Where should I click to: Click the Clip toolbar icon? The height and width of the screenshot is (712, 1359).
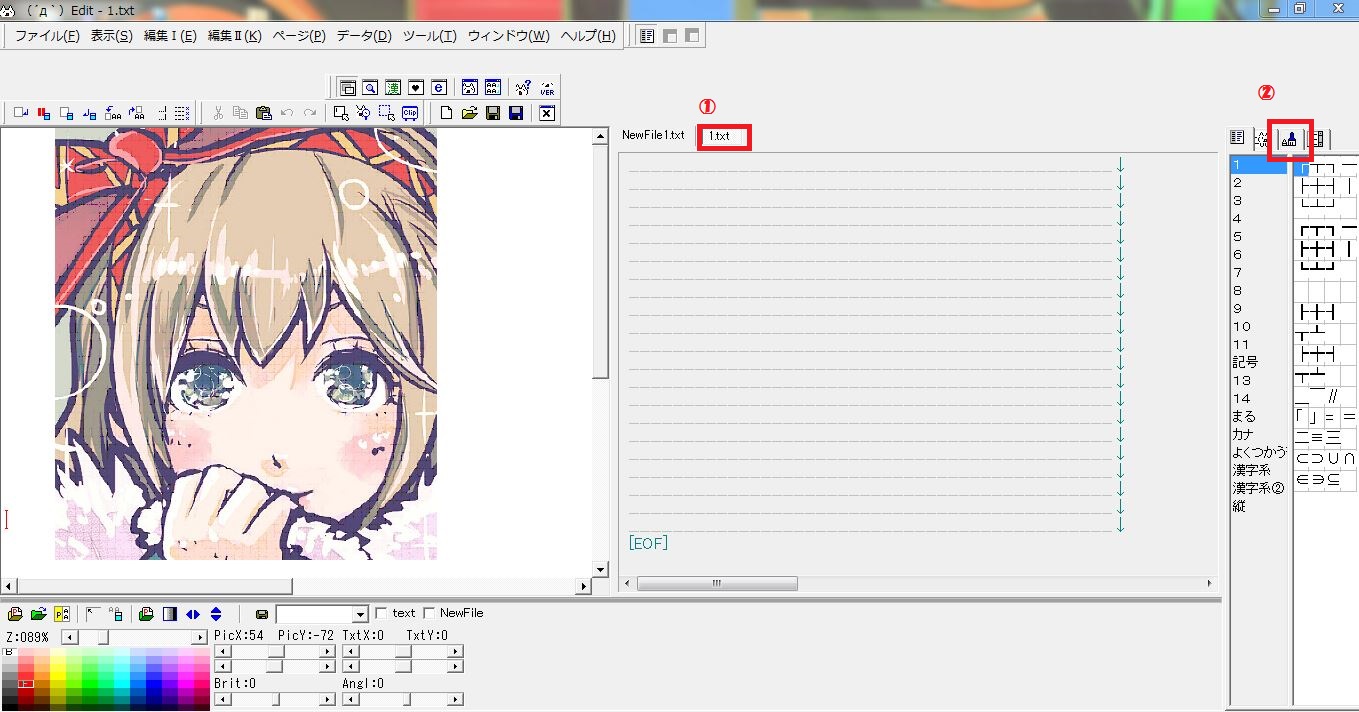point(411,113)
